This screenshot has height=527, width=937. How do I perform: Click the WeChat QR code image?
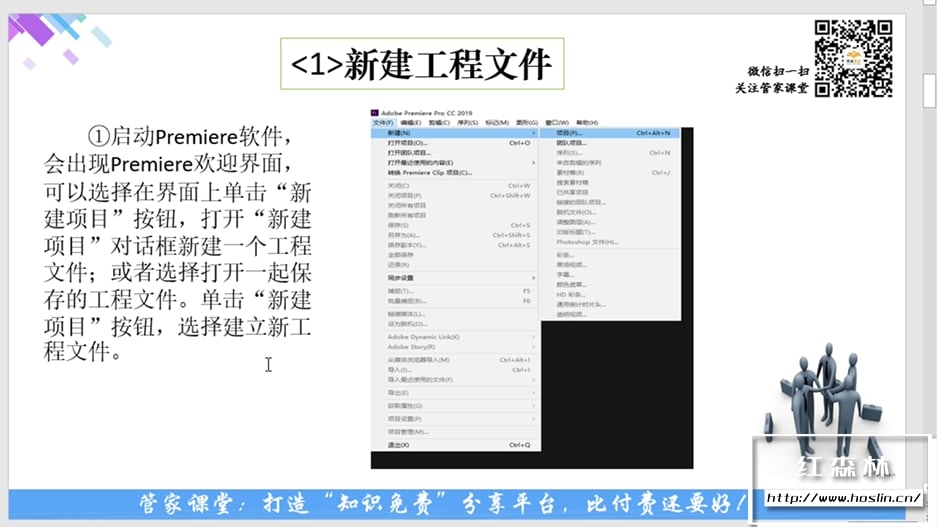click(853, 59)
